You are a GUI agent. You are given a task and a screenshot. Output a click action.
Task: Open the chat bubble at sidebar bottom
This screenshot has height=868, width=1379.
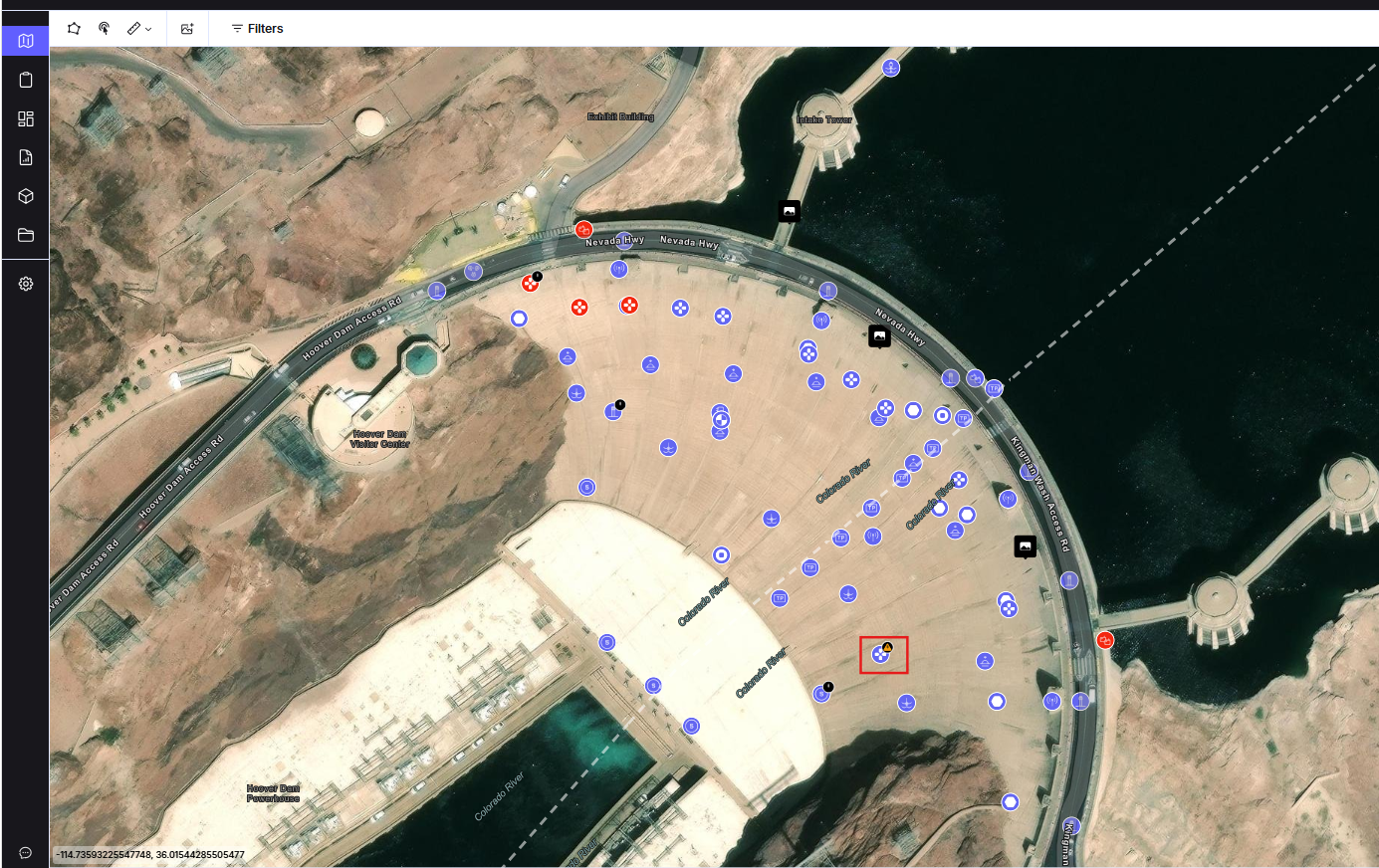26,853
